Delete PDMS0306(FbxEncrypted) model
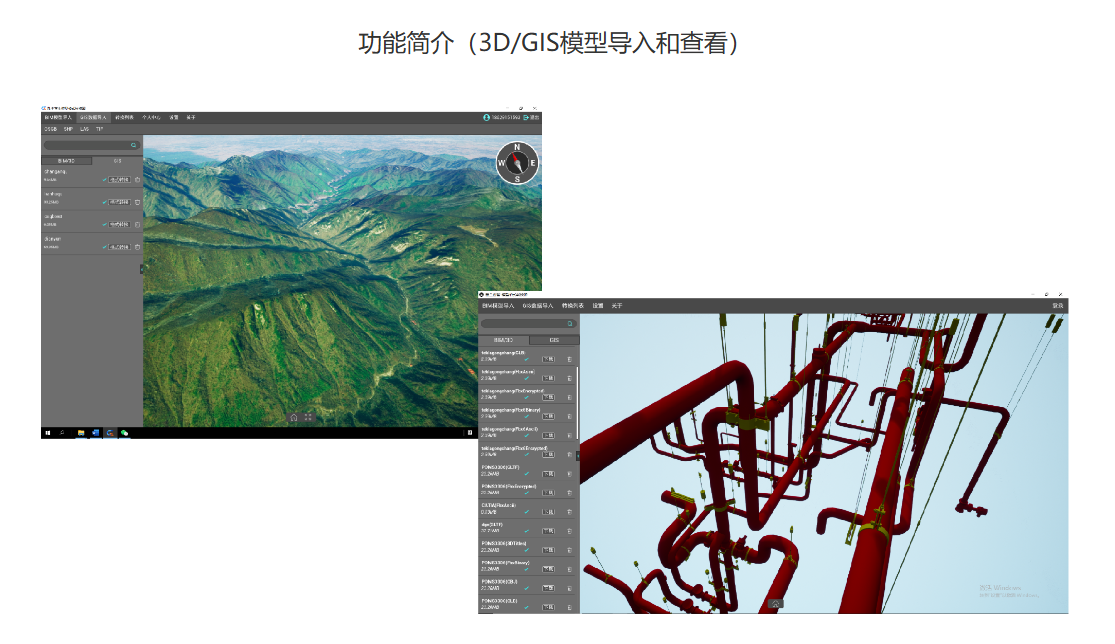Image resolution: width=1115 pixels, height=644 pixels. [570, 493]
